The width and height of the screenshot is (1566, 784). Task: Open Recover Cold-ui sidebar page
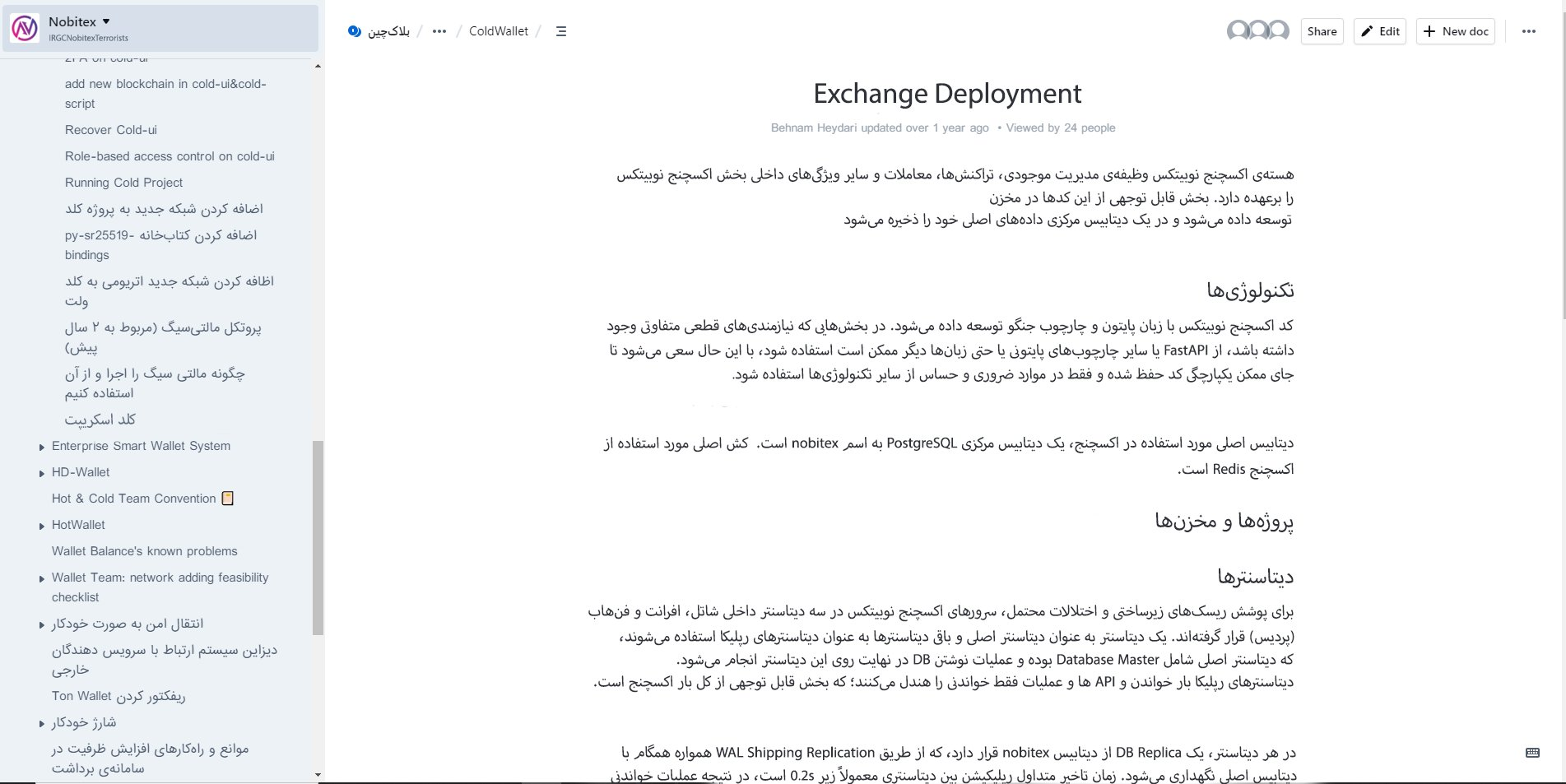111,130
